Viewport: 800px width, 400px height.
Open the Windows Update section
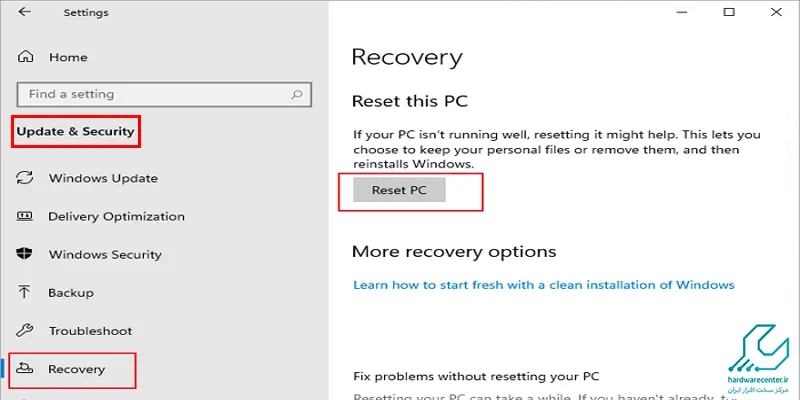pos(103,178)
